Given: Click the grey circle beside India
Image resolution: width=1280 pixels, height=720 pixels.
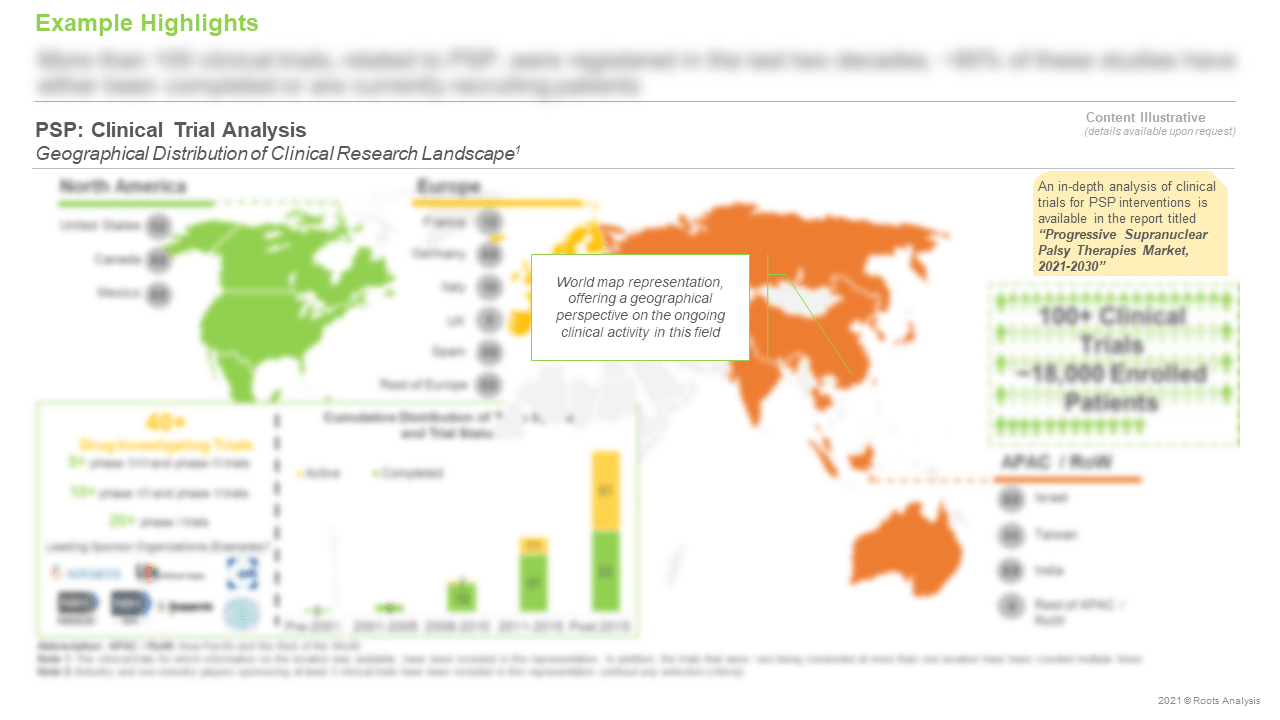Looking at the screenshot, I should click(1011, 571).
